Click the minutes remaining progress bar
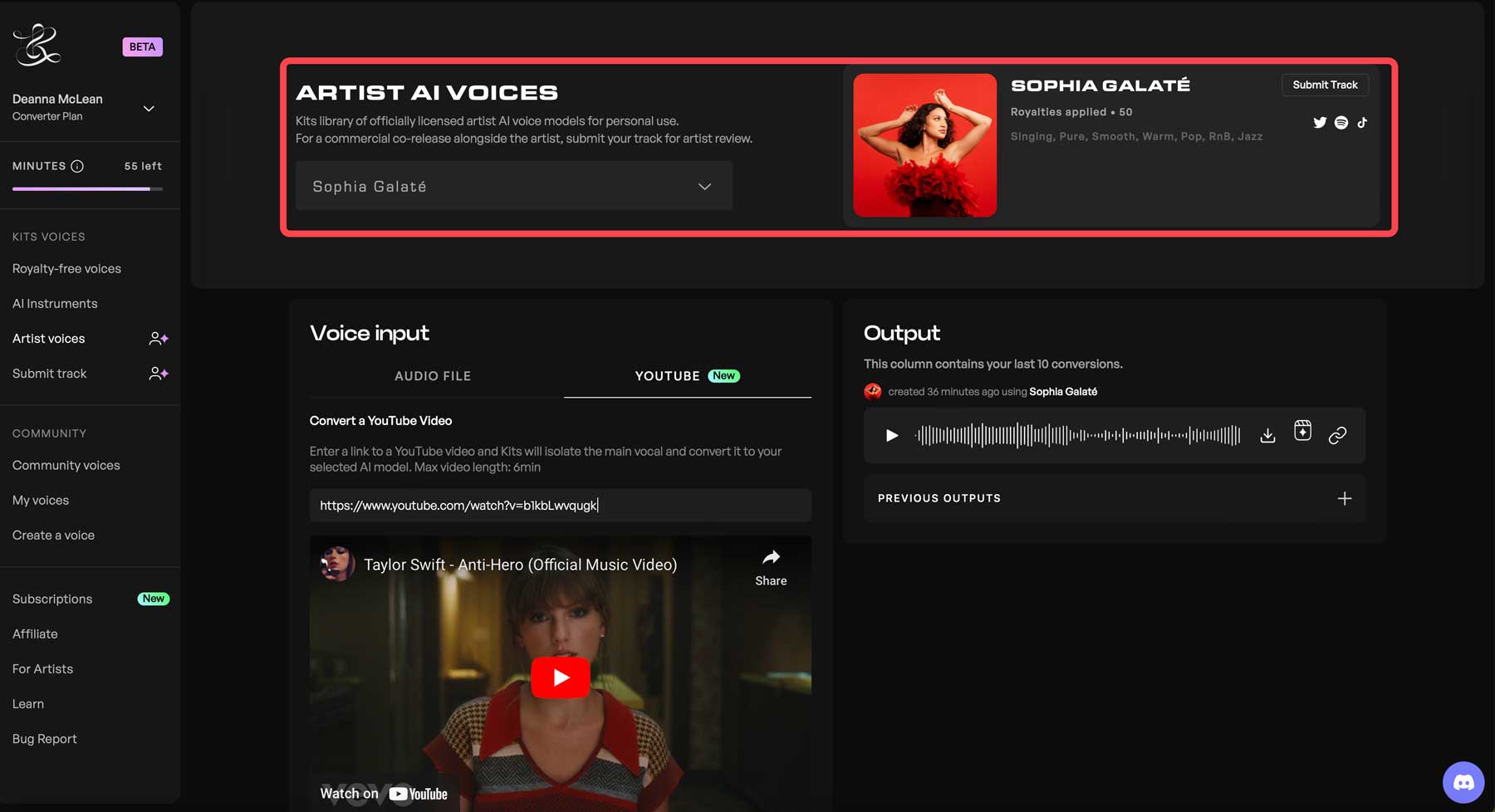 click(87, 189)
